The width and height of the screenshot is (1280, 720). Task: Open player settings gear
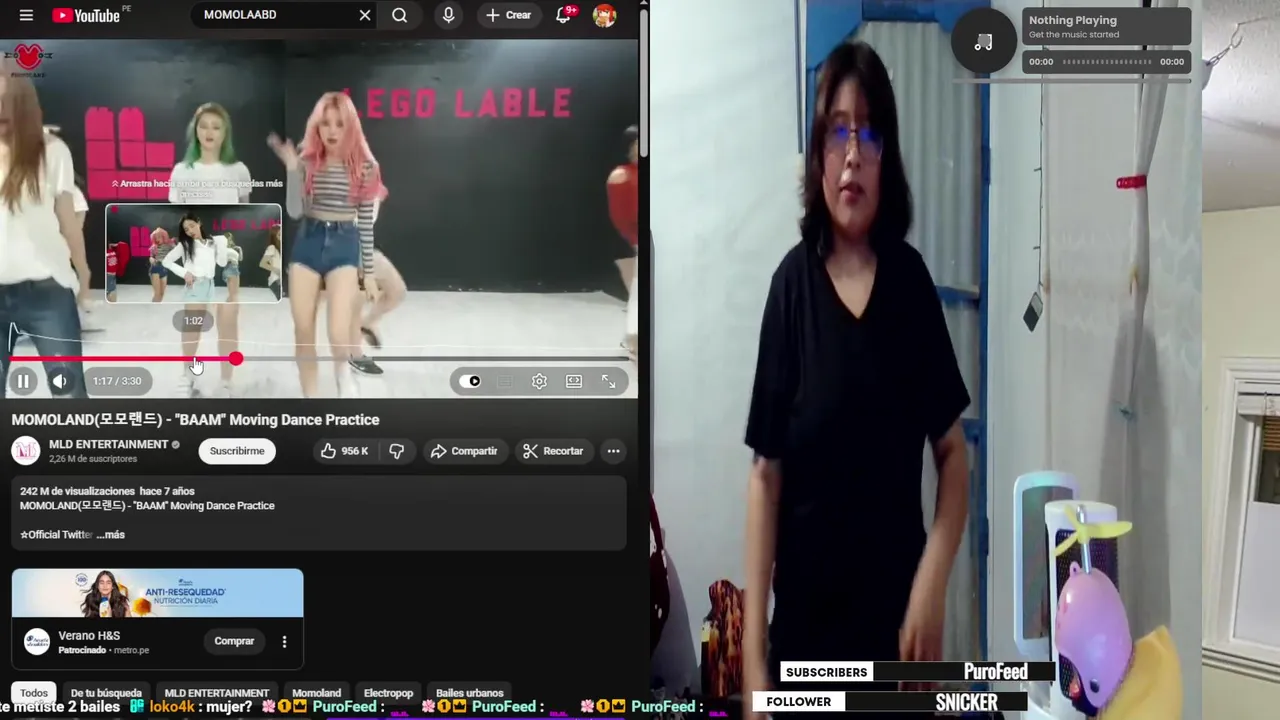(x=539, y=381)
